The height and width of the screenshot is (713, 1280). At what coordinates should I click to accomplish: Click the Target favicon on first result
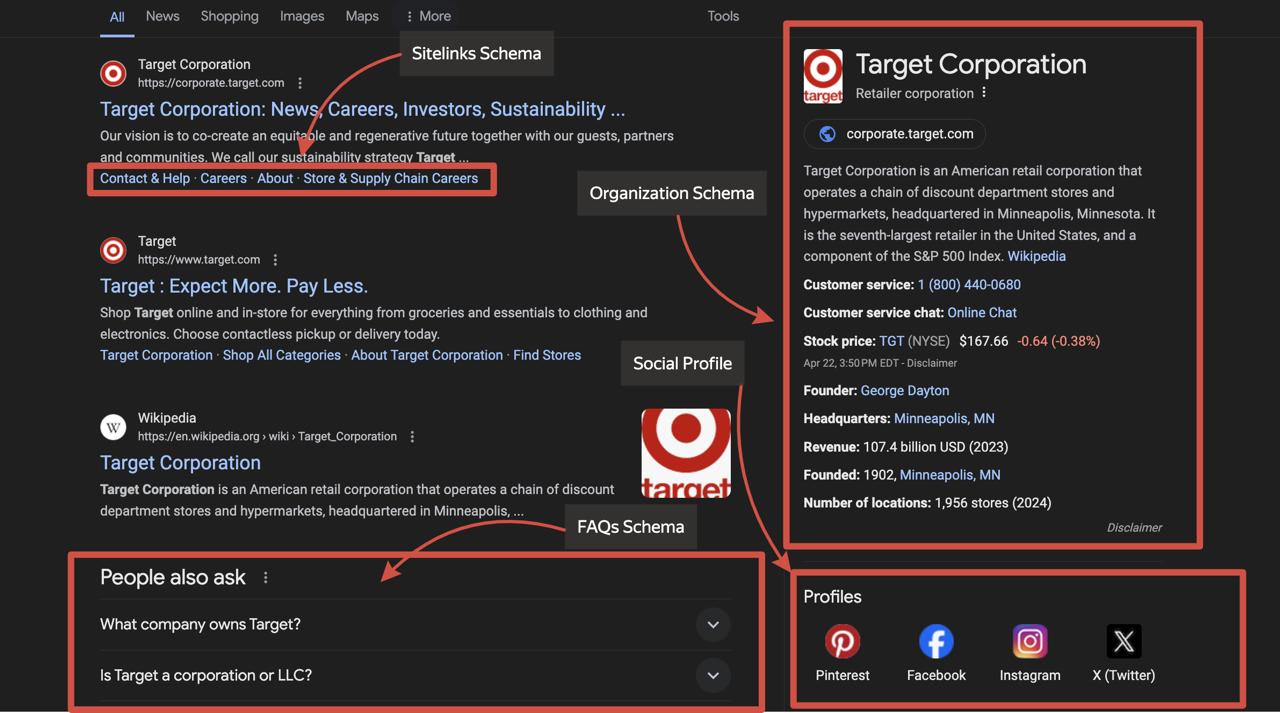tap(113, 73)
